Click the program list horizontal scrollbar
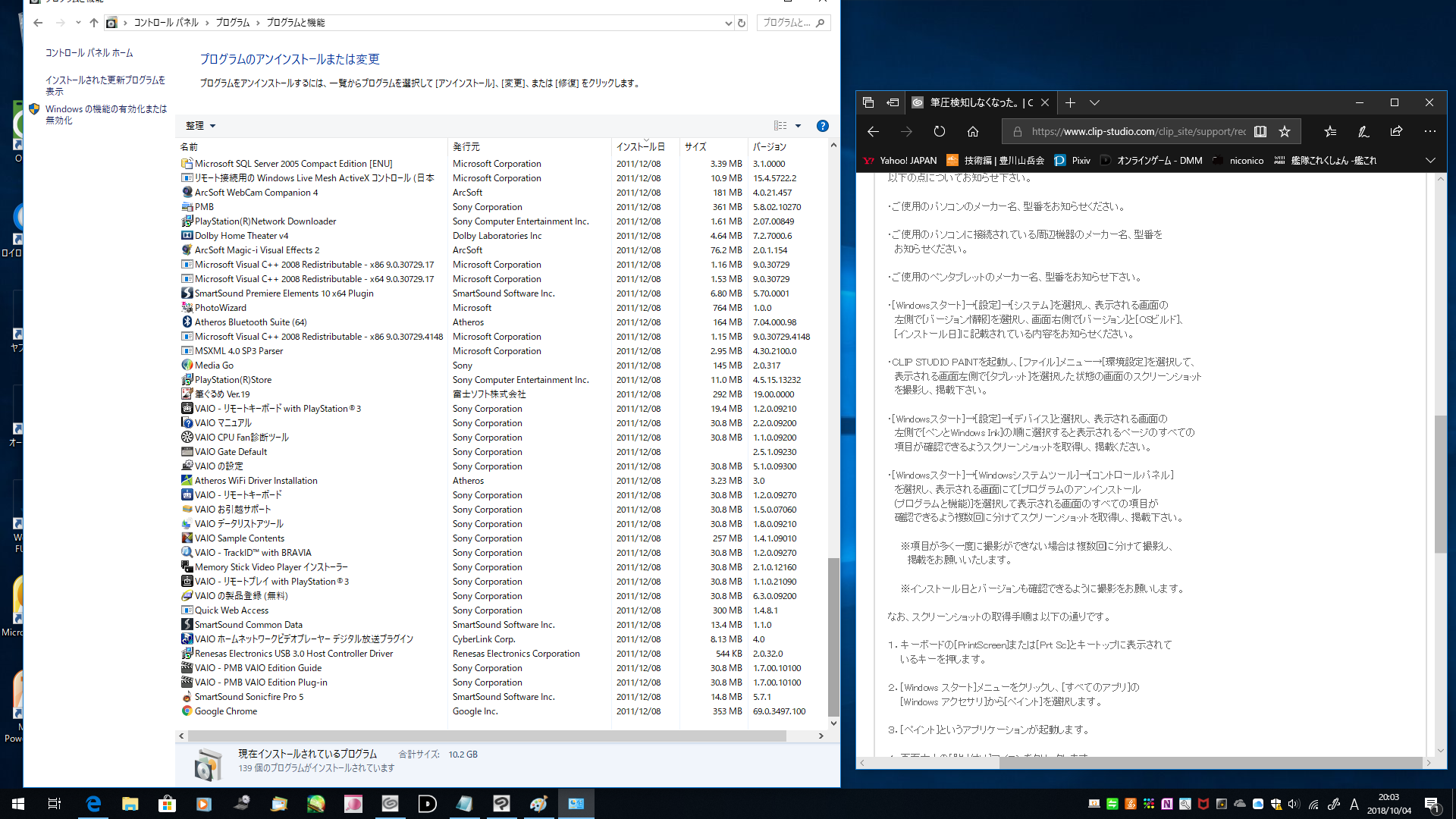This screenshot has width=1456, height=819. [485, 736]
